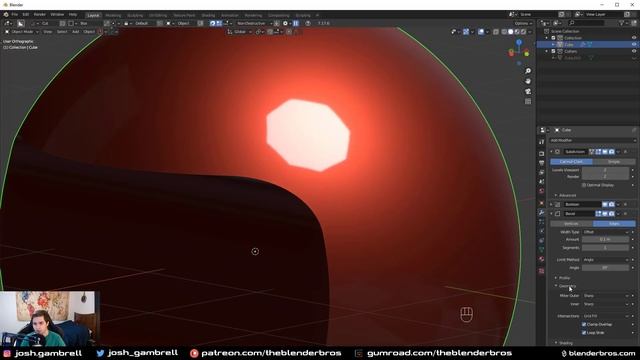
Task: Open the Add Modifier dropdown
Action: point(592,140)
